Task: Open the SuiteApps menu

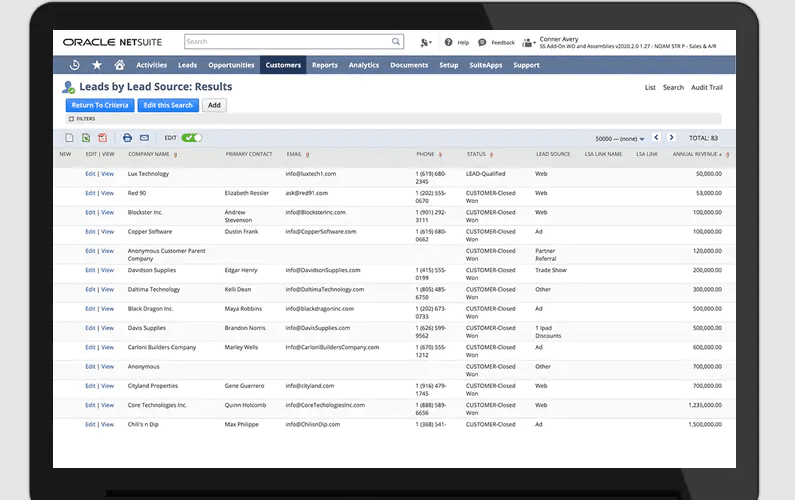Action: [x=486, y=65]
